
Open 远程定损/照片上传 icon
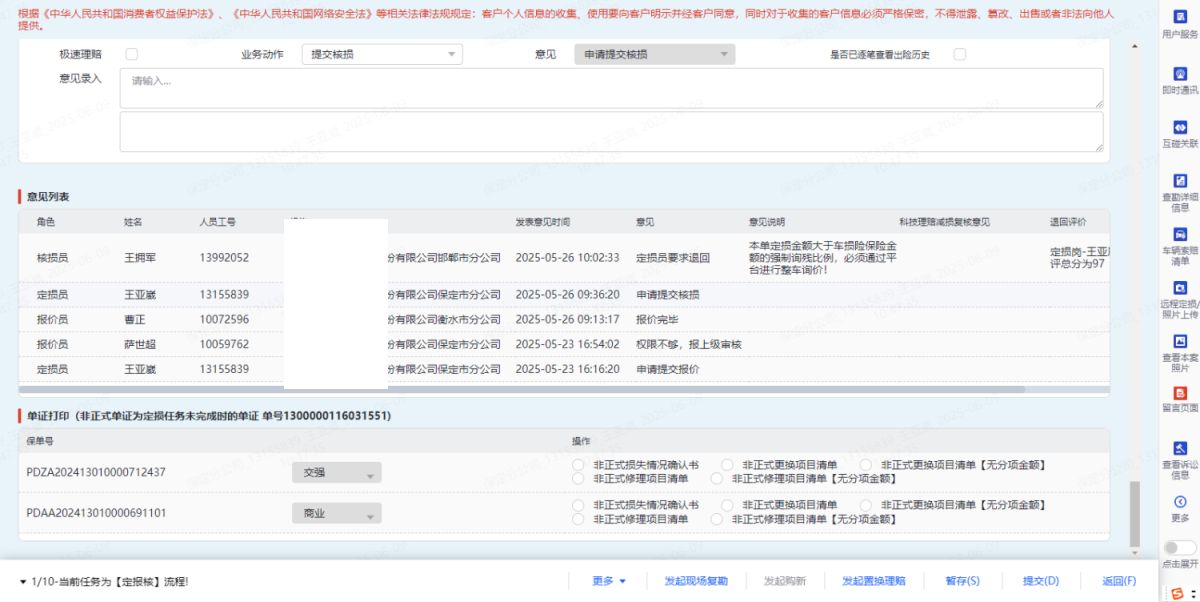coord(1180,288)
